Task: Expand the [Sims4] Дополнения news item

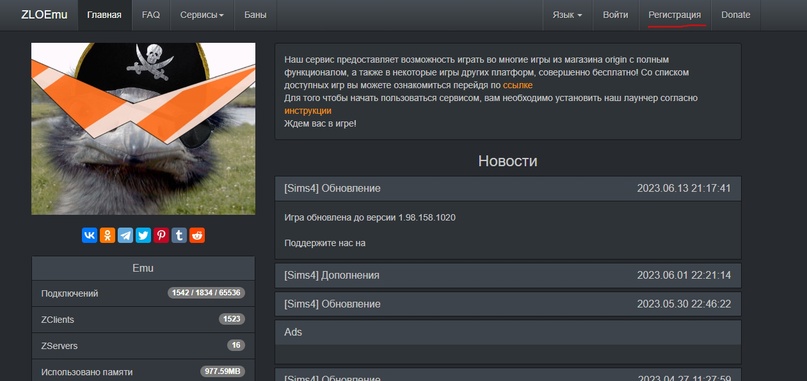Action: 508,275
